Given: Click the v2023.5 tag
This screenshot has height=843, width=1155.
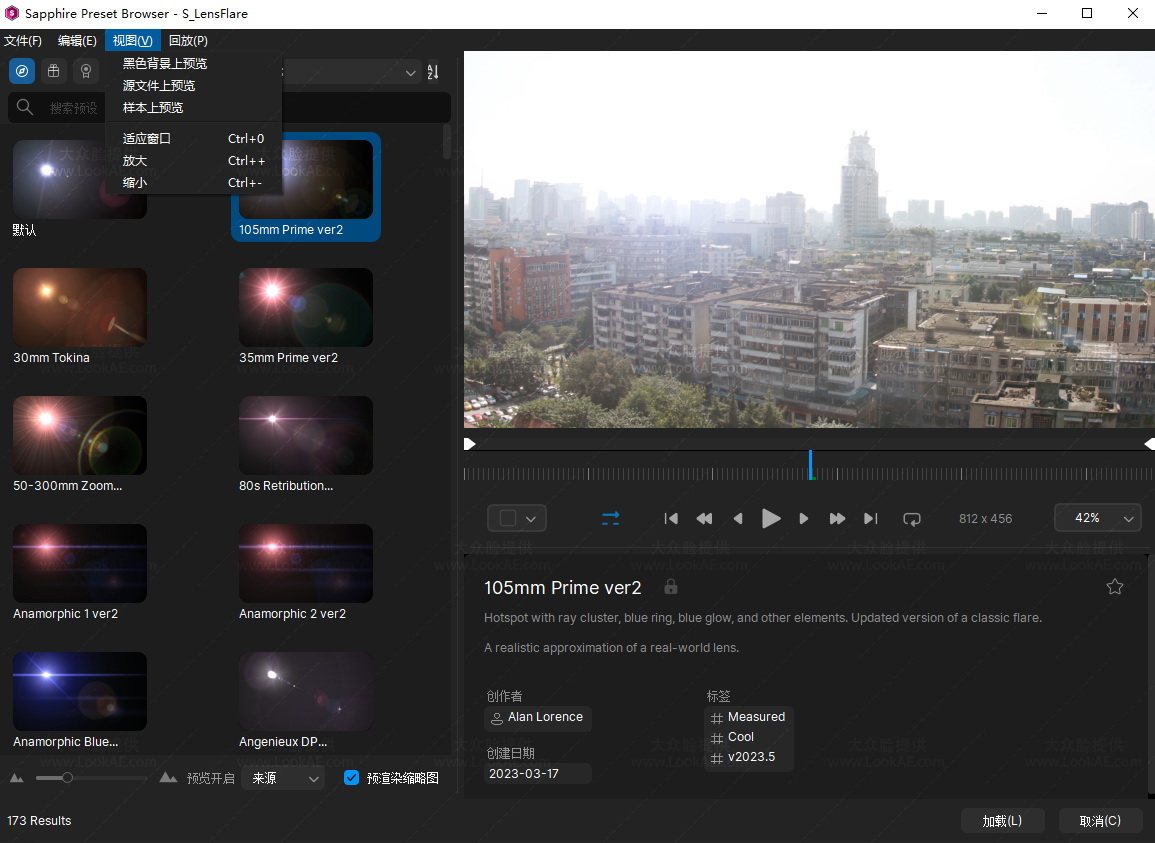Looking at the screenshot, I should pyautogui.click(x=742, y=757).
